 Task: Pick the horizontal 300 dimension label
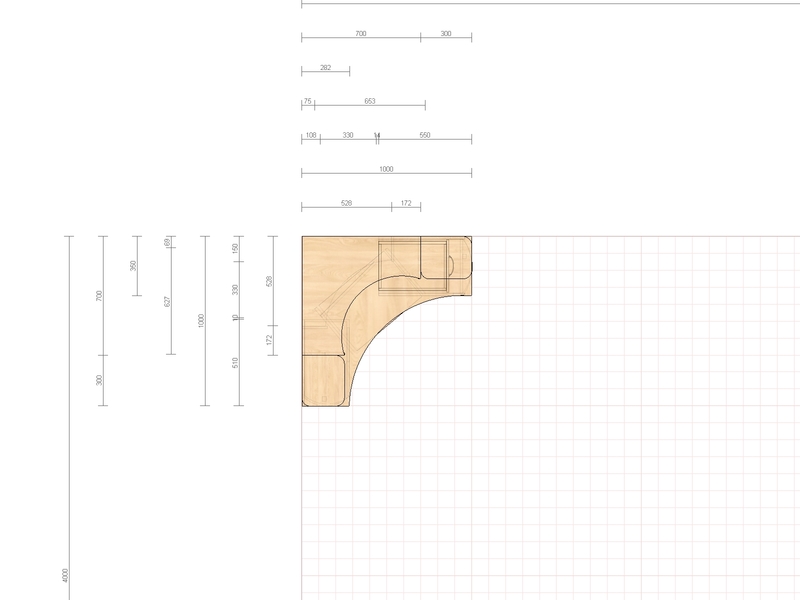coord(446,34)
